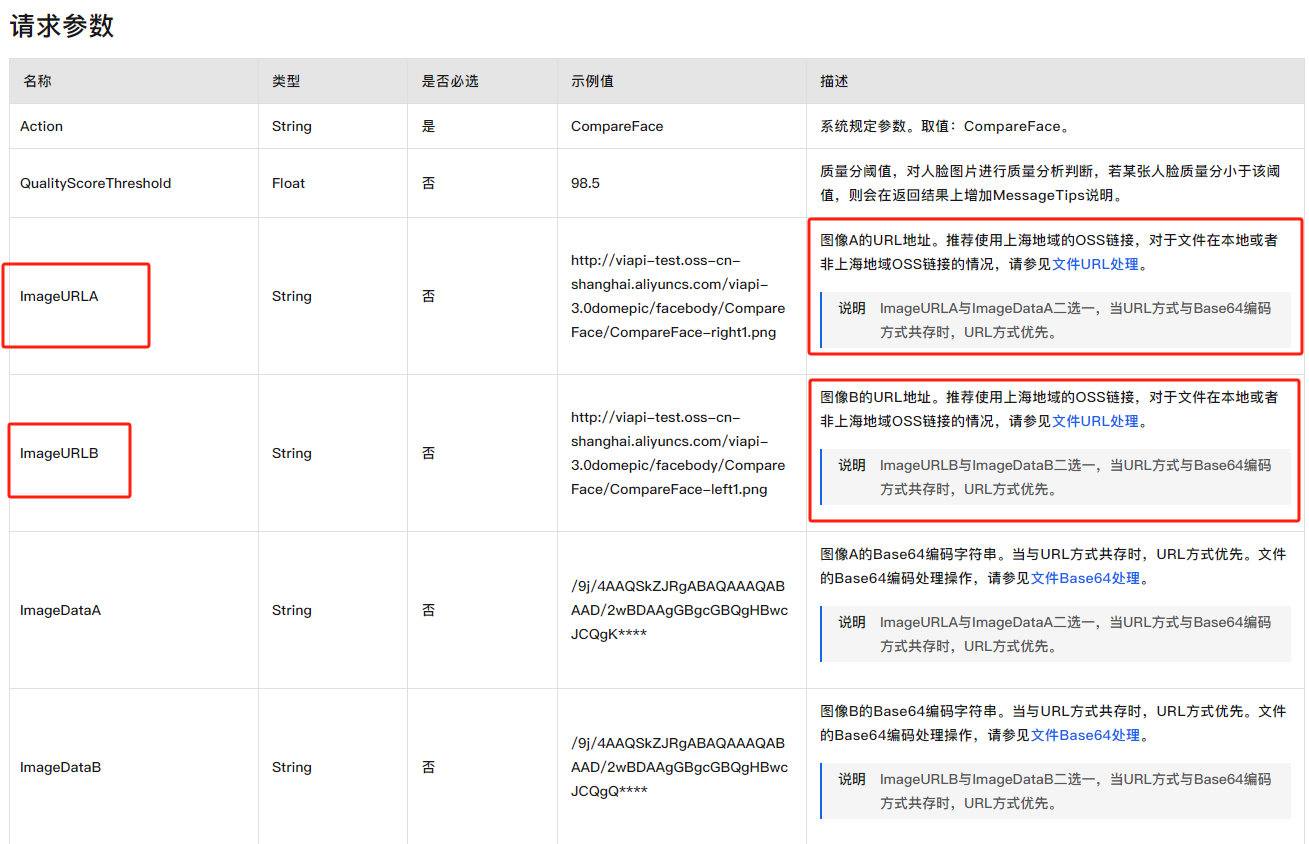Viewport: 1309px width, 844px height.
Task: Click the 说明 label in ImageURLB row
Action: 852,465
